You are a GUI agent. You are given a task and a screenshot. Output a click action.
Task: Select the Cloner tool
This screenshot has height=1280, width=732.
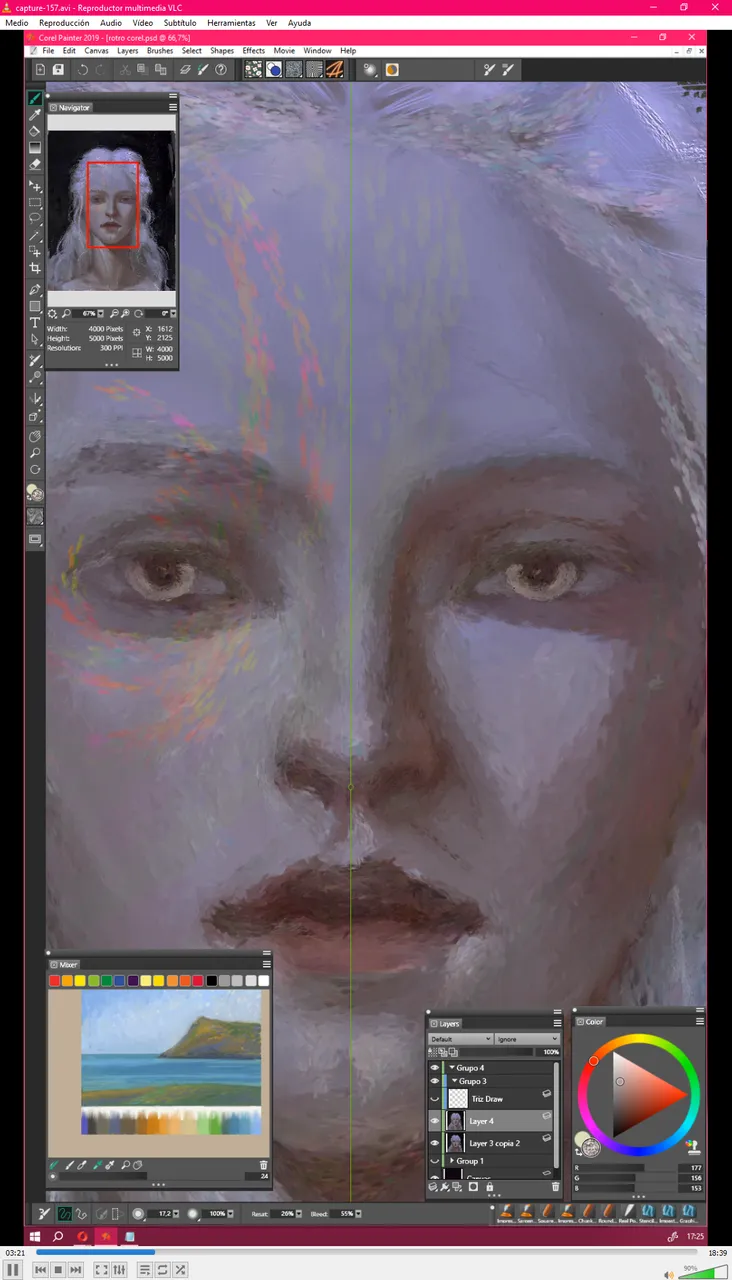35,360
